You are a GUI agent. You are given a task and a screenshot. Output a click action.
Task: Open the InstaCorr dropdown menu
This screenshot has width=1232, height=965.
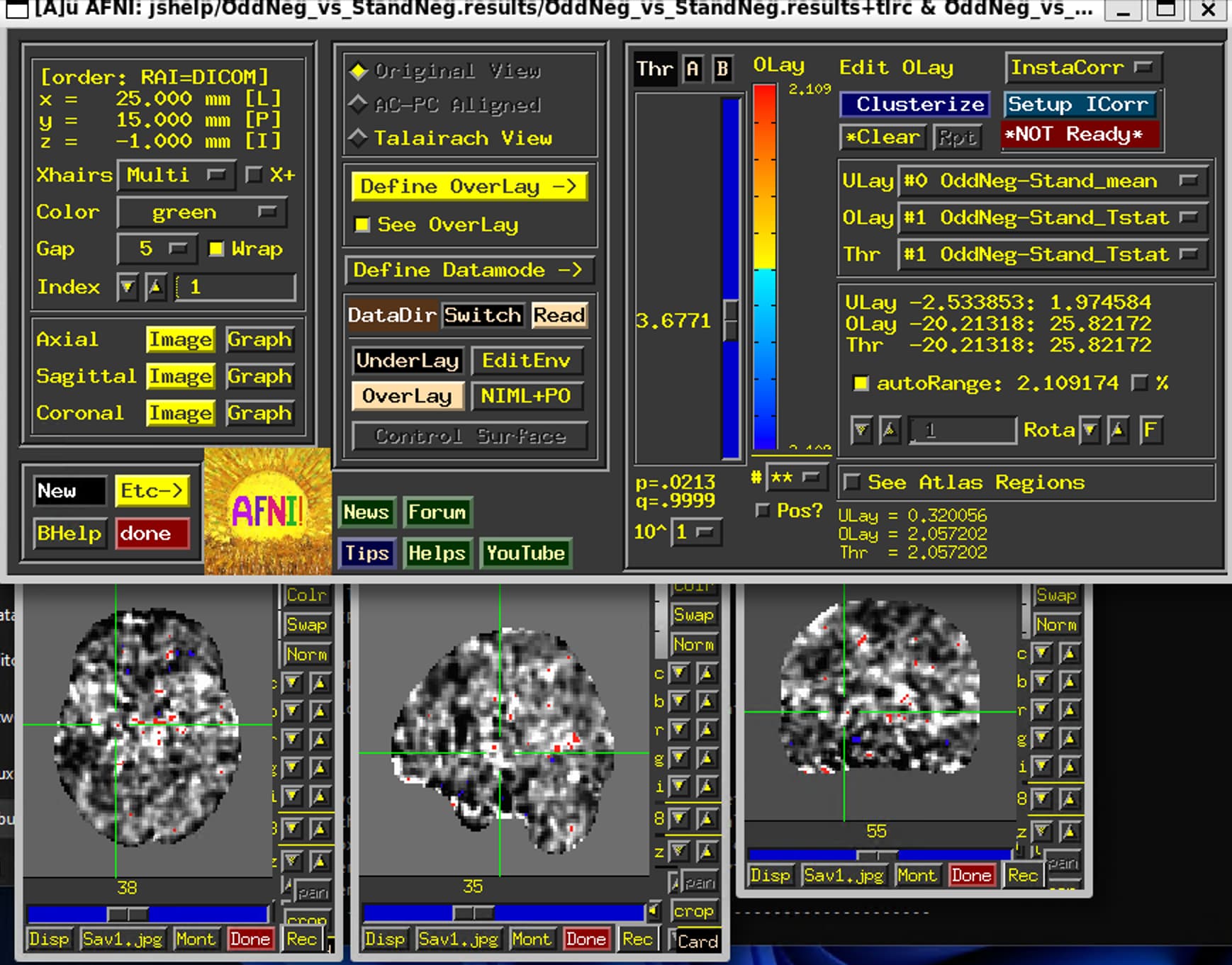tap(1083, 67)
